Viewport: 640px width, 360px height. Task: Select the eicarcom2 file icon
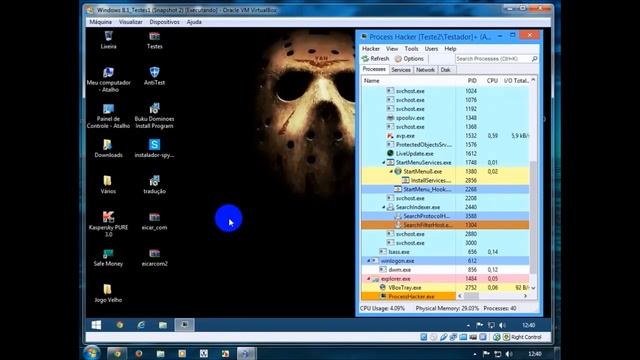[154, 257]
